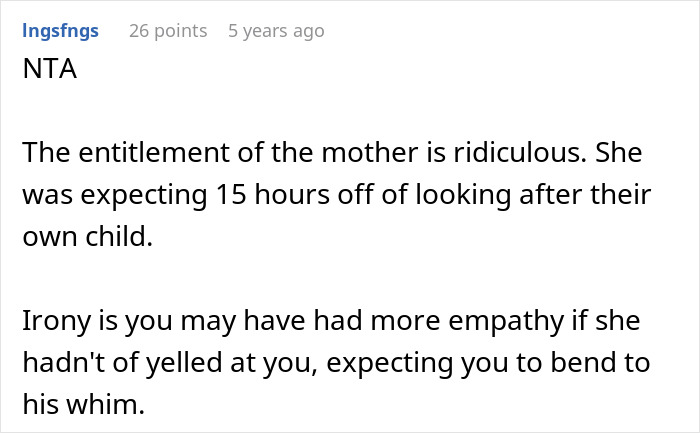Click the 5 years ago timestamp
This screenshot has width=700, height=433.
click(x=276, y=31)
